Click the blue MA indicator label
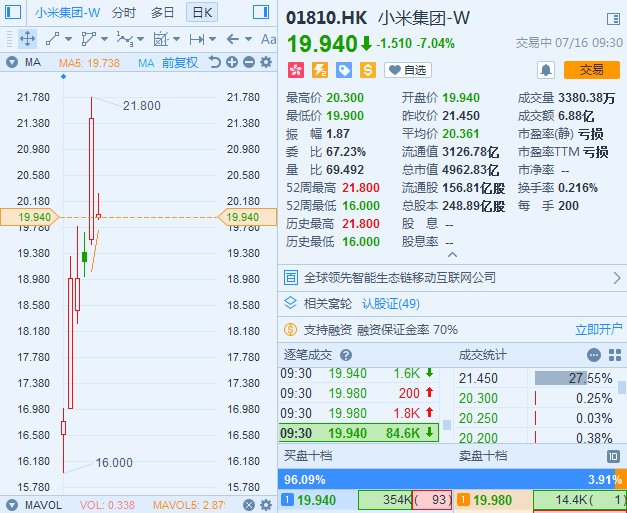The height and width of the screenshot is (513, 627). 146,63
